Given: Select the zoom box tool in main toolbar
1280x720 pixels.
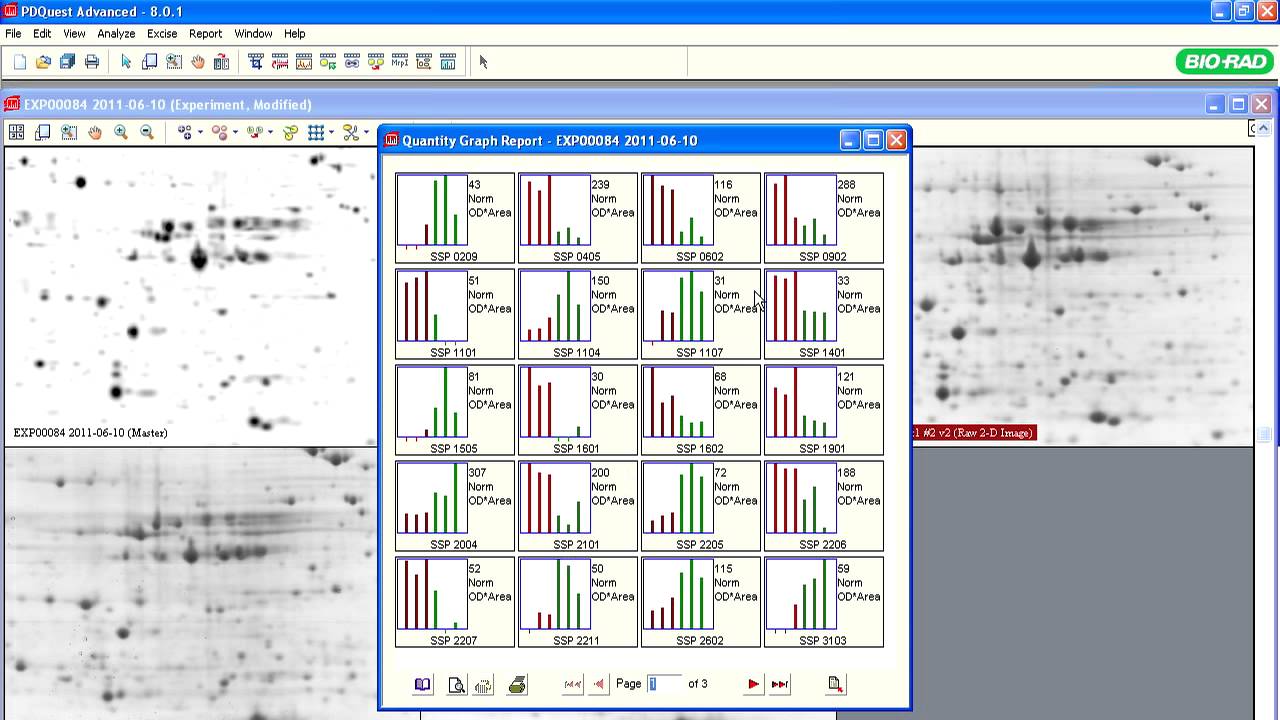Looking at the screenshot, I should point(174,62).
